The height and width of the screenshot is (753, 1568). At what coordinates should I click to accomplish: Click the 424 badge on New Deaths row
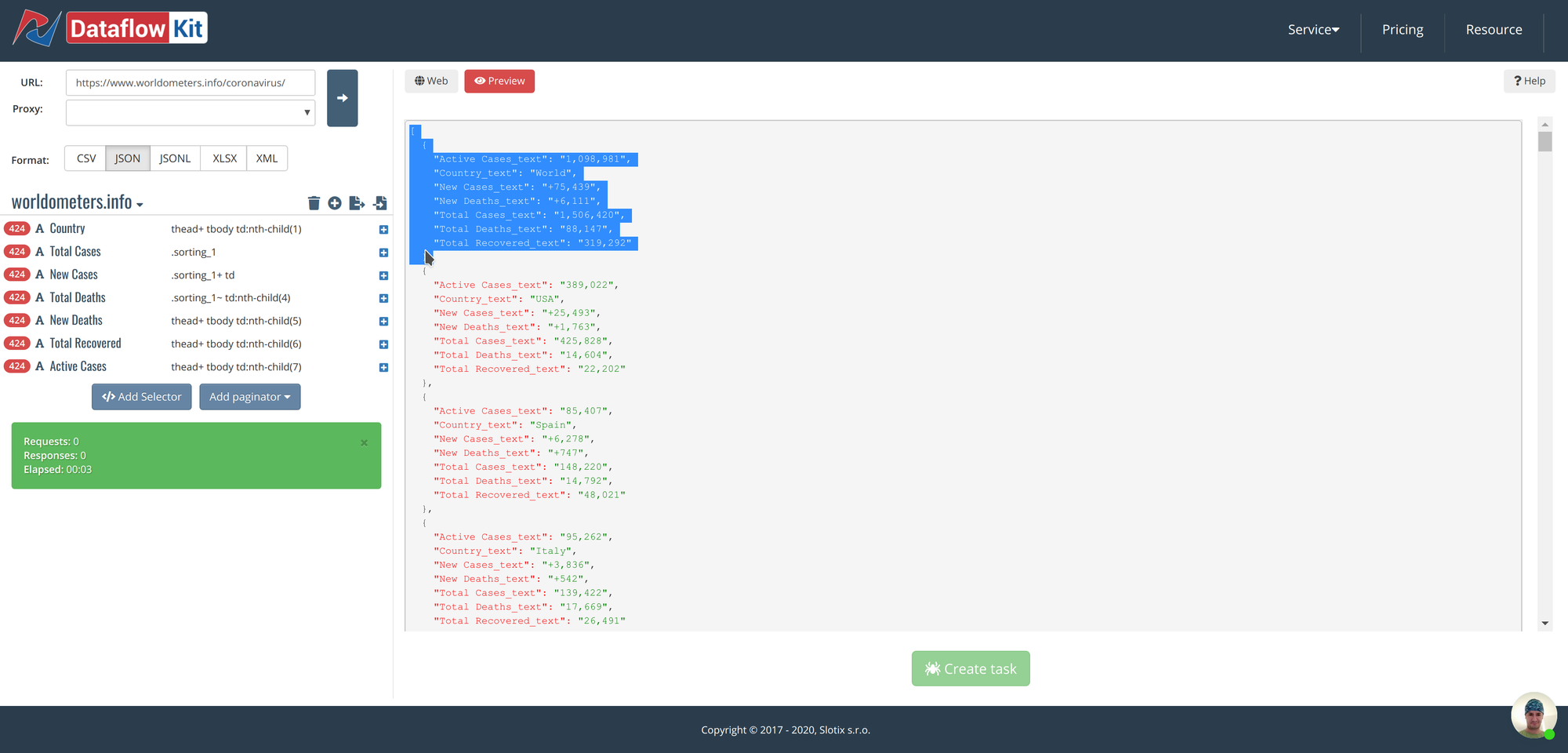17,320
